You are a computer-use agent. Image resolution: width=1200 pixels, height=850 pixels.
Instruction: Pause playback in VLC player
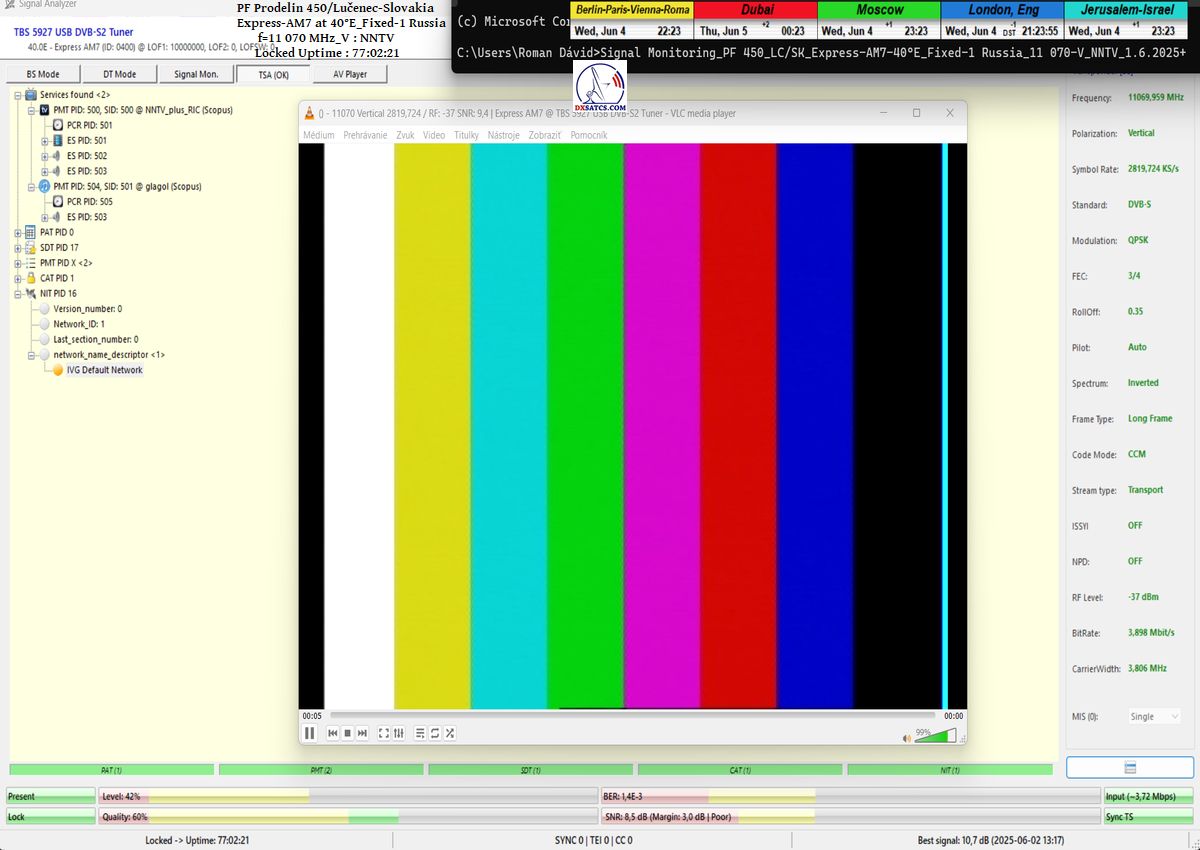click(310, 733)
